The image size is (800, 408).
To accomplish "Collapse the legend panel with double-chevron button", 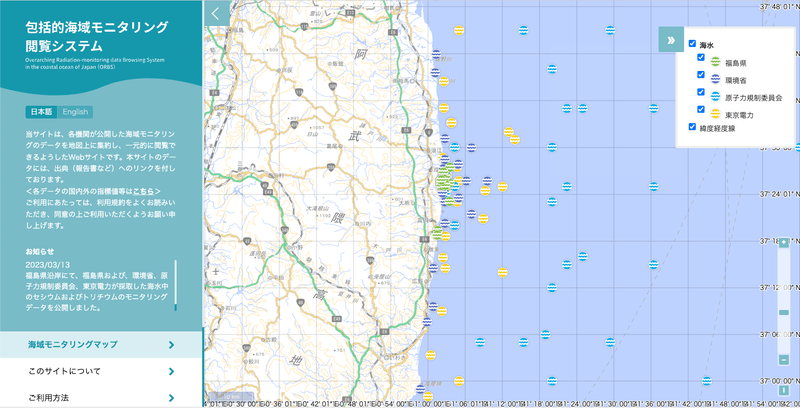I will click(671, 40).
